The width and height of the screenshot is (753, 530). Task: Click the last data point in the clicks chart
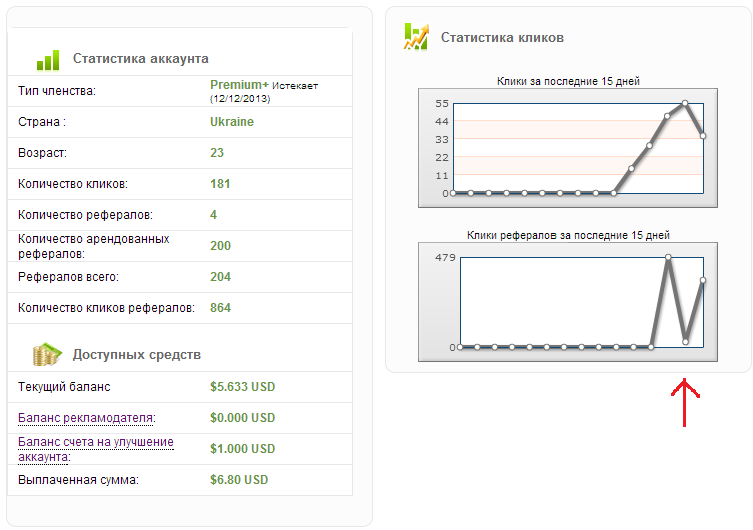703,135
